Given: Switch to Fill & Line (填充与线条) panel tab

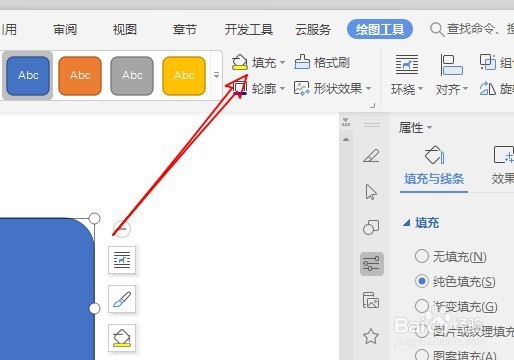Looking at the screenshot, I should point(434,179).
